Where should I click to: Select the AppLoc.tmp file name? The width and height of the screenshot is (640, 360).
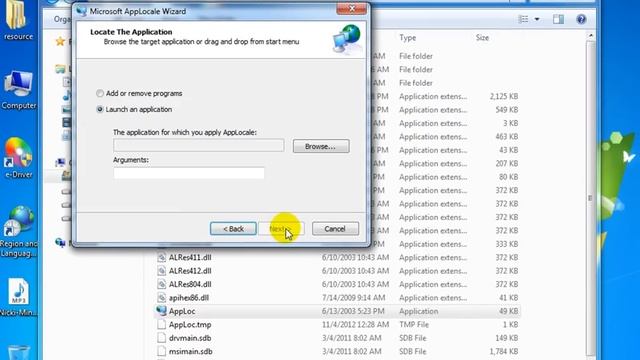[x=190, y=325]
